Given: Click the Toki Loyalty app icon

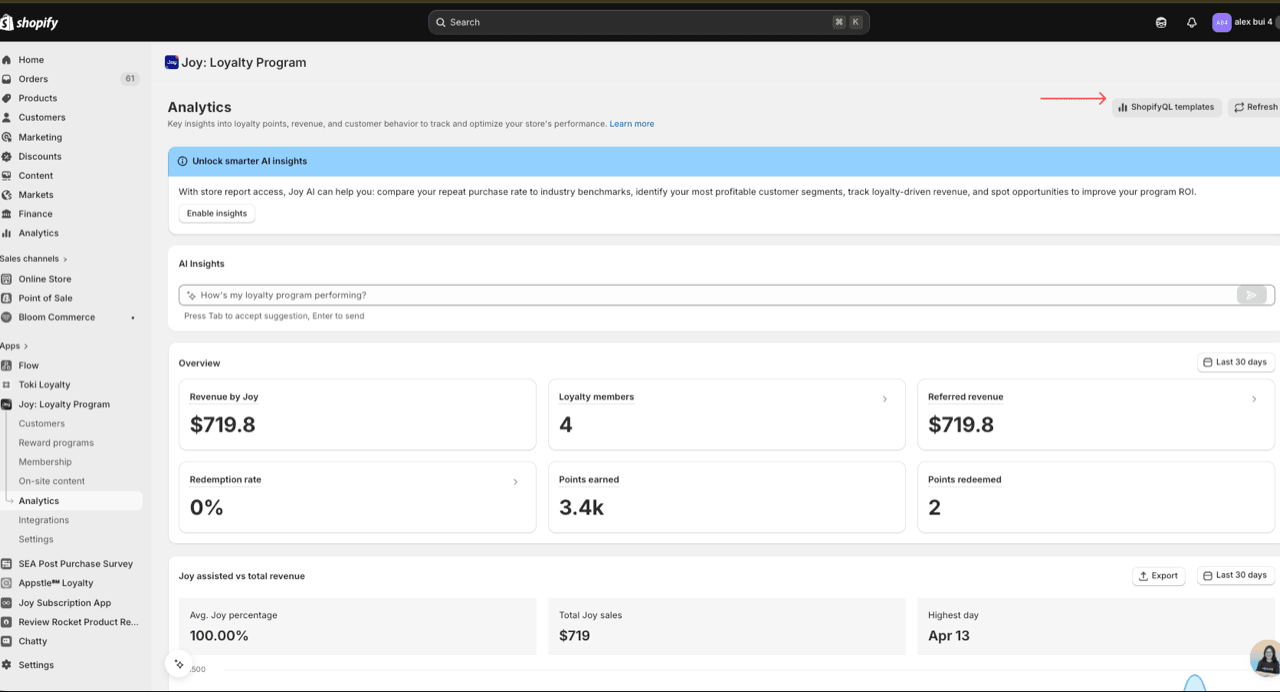Looking at the screenshot, I should (x=7, y=384).
